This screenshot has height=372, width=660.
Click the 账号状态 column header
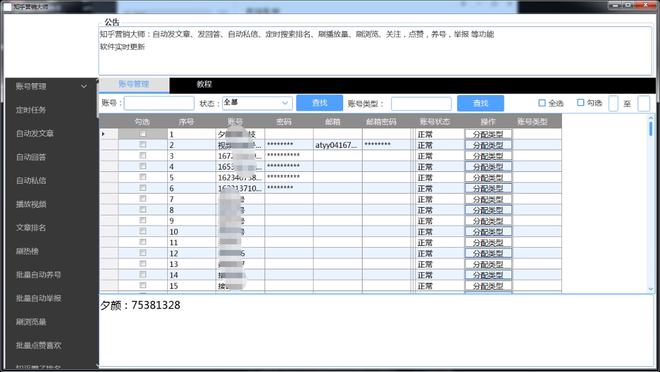click(434, 122)
